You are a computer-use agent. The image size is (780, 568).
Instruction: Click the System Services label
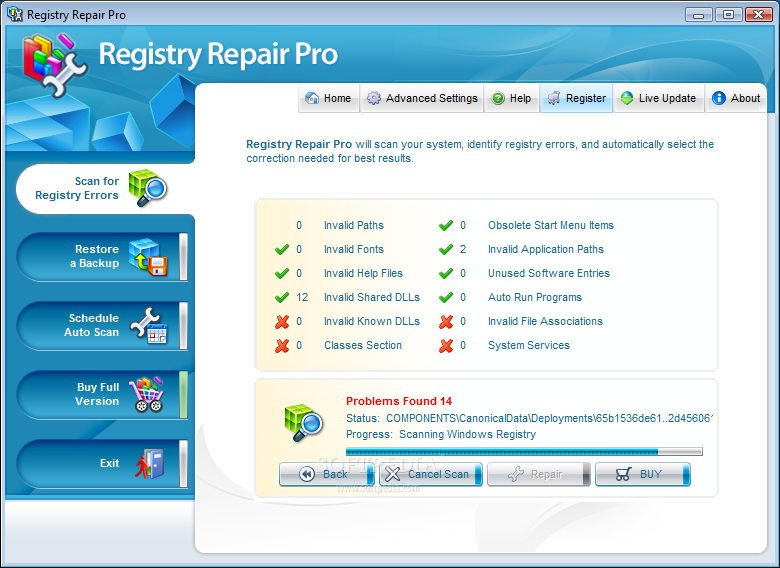529,345
